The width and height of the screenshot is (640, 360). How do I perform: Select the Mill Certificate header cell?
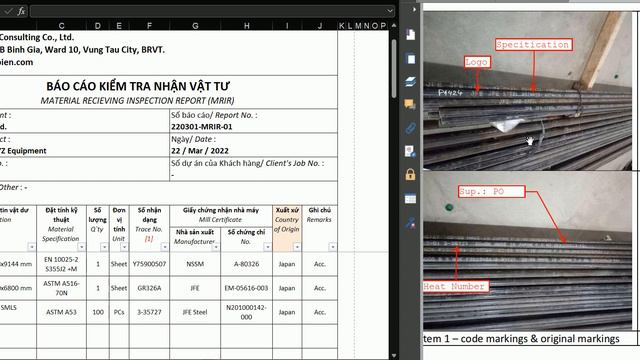pyautogui.click(x=221, y=215)
